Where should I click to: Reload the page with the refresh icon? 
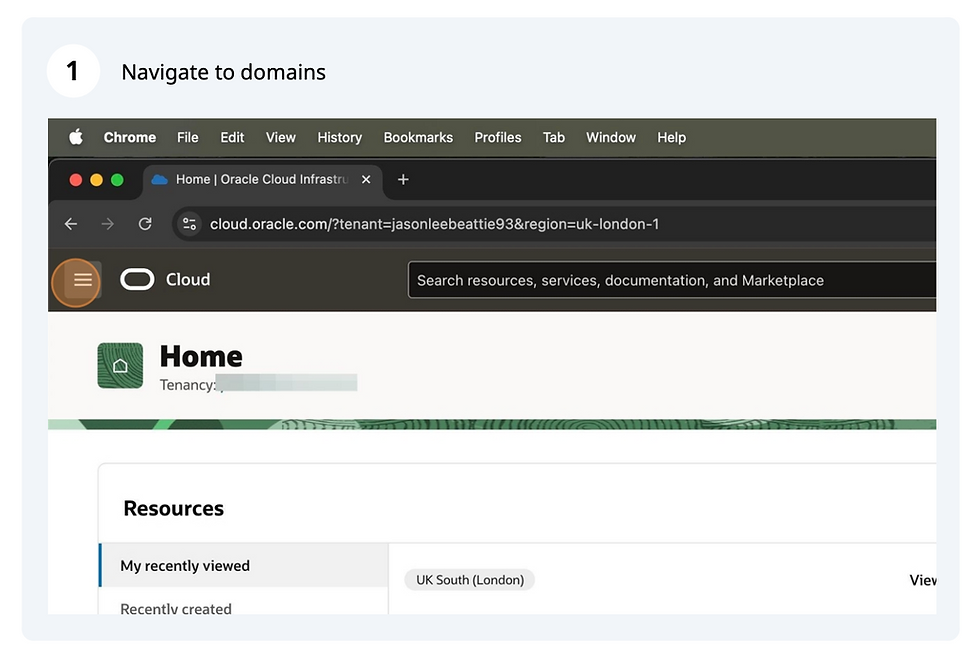pyautogui.click(x=145, y=224)
